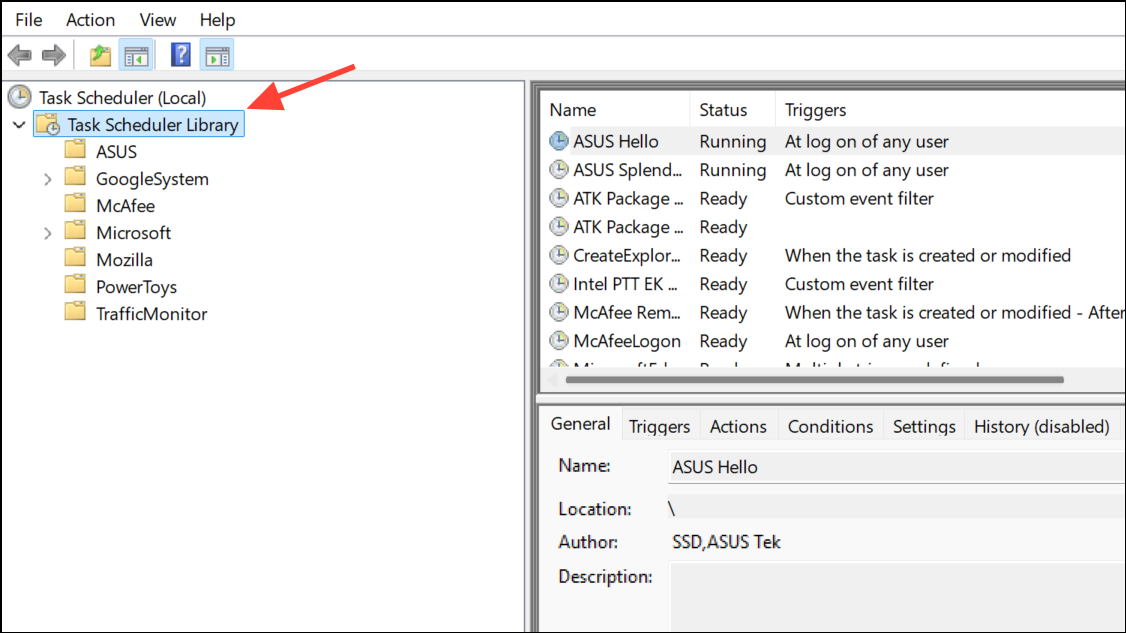
Task: Select the McAfee Rem... task name
Action: pos(627,313)
